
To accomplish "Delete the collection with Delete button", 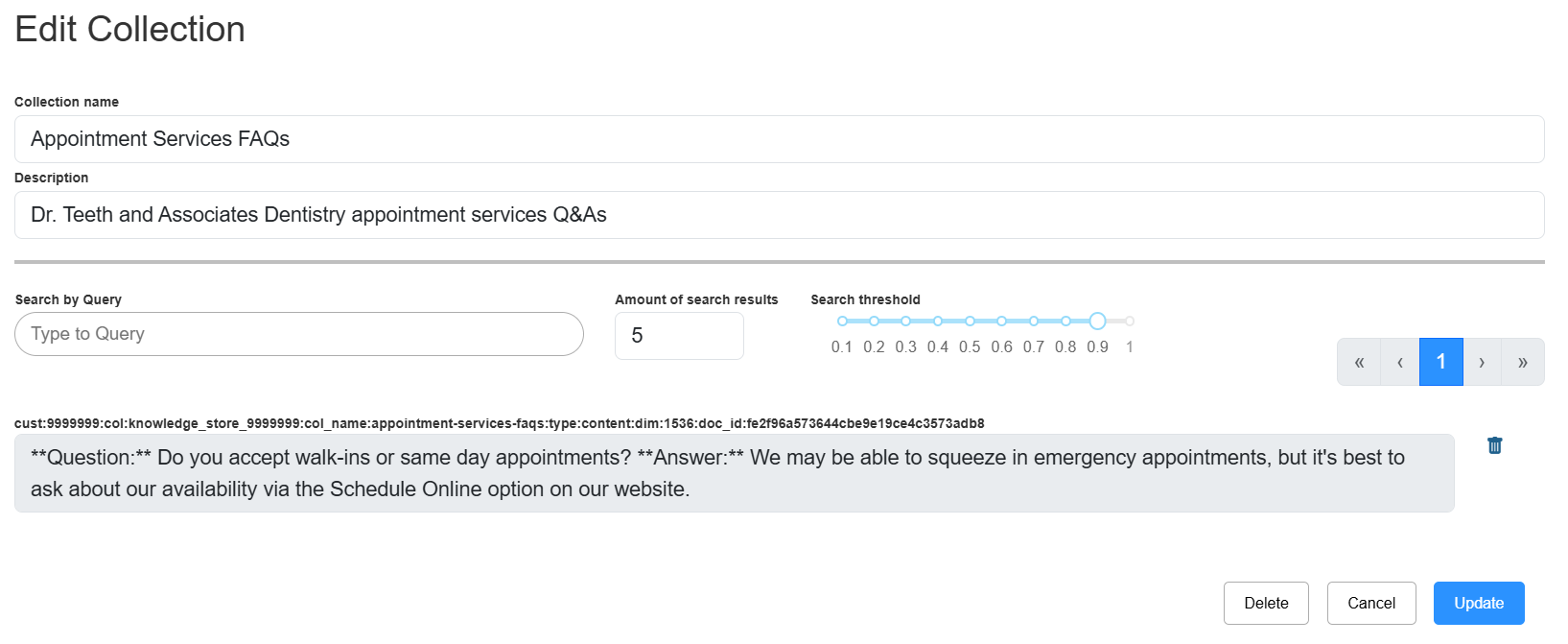I will (x=1266, y=603).
